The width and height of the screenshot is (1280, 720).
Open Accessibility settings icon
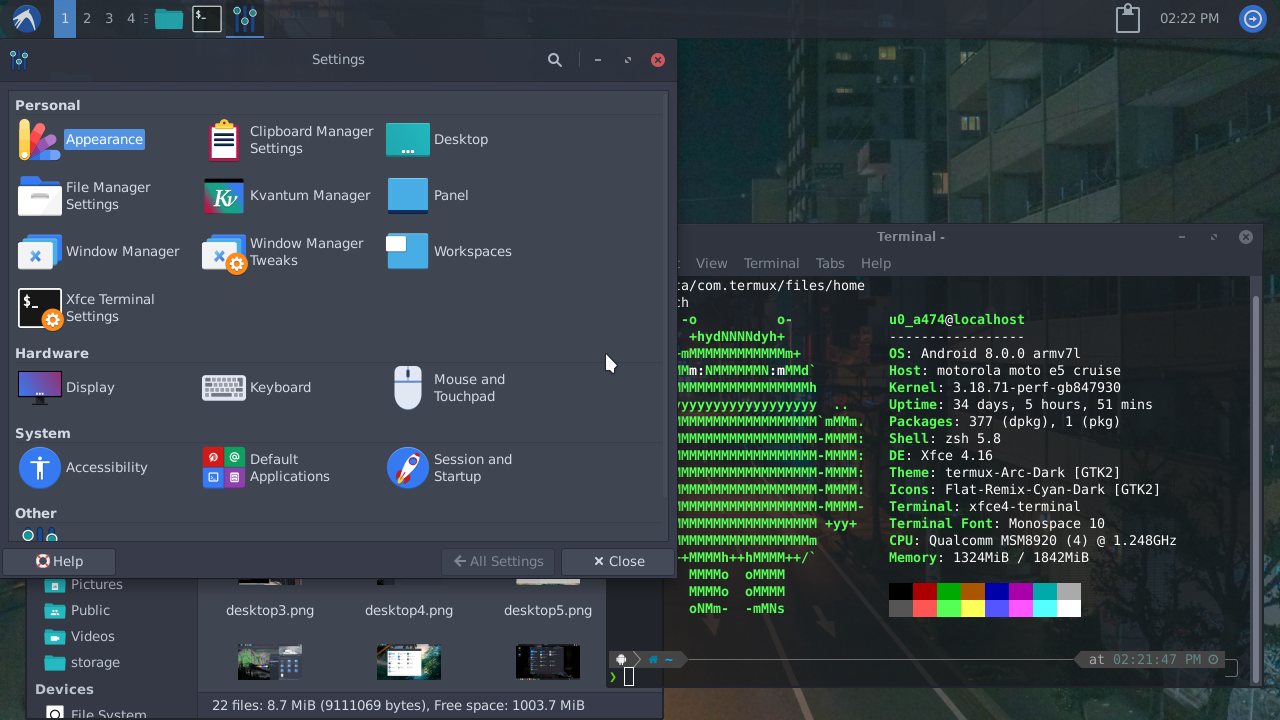coord(40,468)
